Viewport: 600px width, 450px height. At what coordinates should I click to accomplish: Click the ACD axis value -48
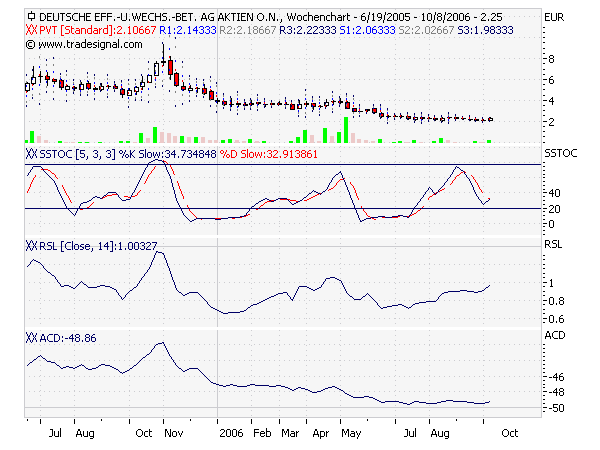point(556,392)
